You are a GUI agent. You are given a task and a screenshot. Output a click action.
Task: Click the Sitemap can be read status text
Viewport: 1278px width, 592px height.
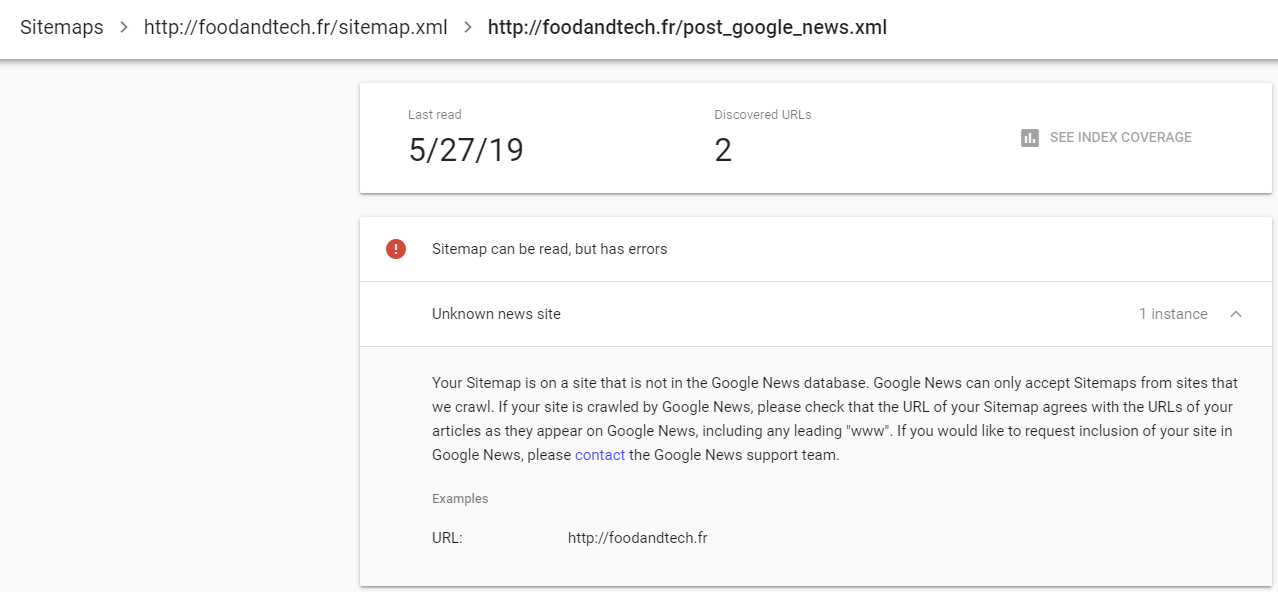point(549,249)
